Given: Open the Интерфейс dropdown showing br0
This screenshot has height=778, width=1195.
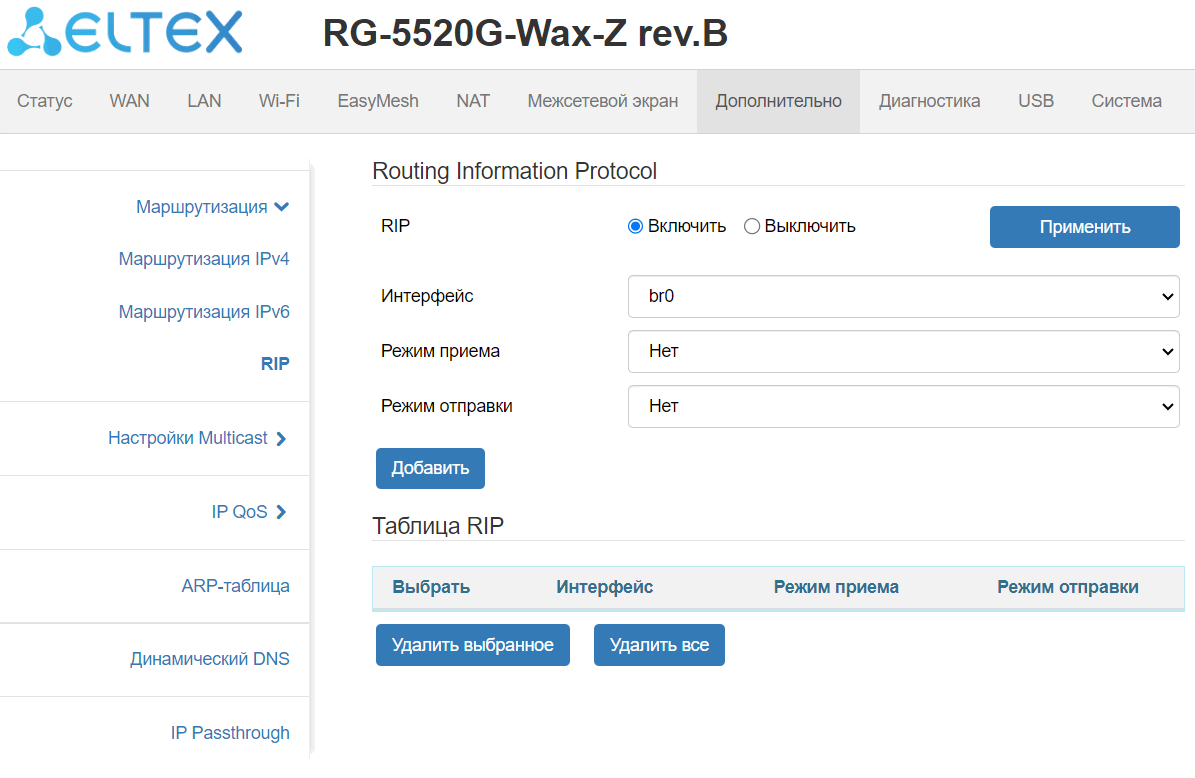Looking at the screenshot, I should pos(903,297).
